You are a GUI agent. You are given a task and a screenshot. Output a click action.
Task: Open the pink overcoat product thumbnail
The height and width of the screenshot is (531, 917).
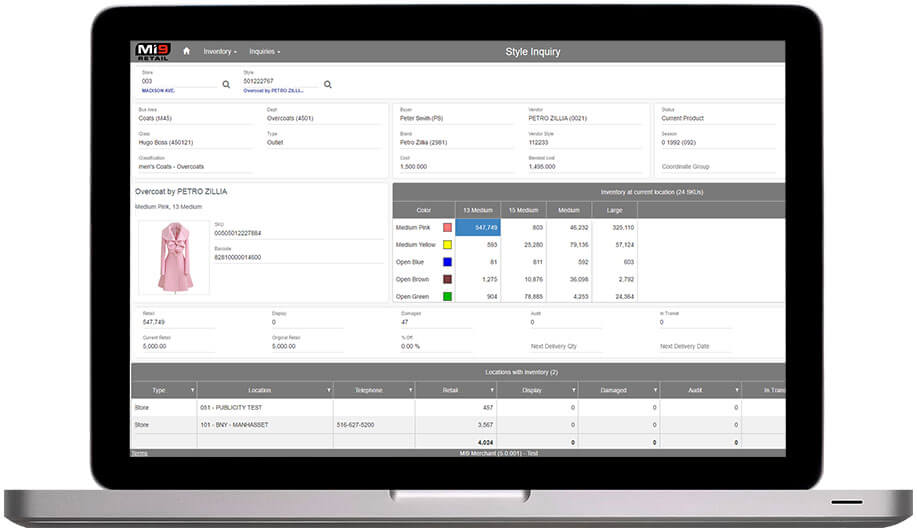tap(174, 257)
